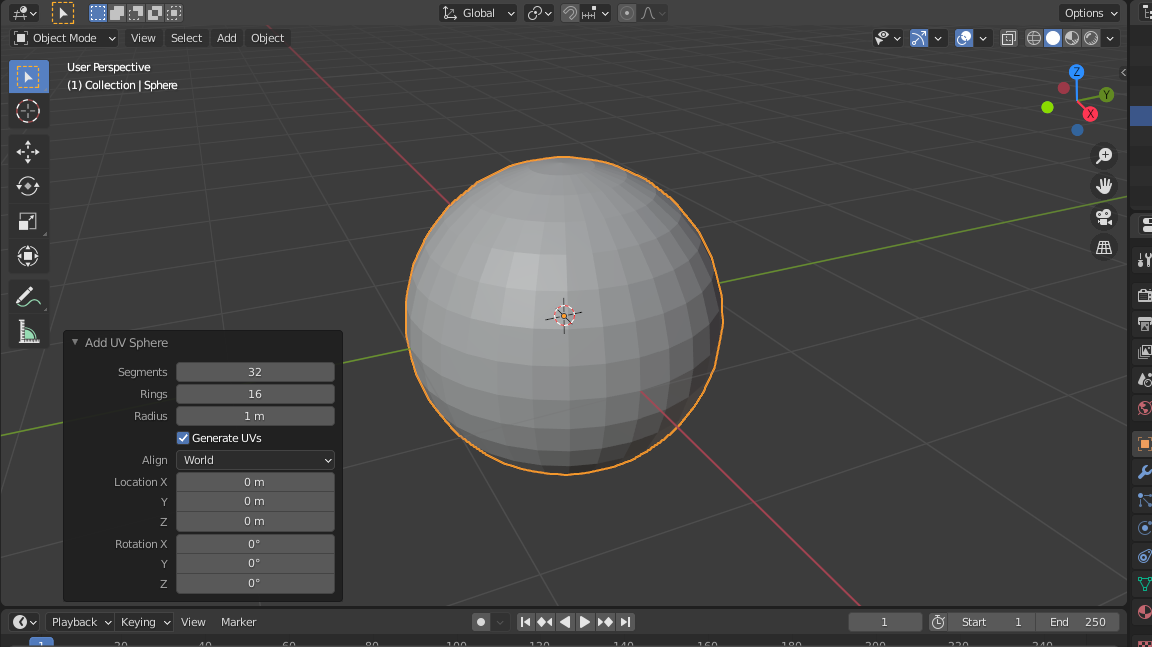Screen dimensions: 1152x647
Task: Switch to Material Preview shading
Action: tap(1072, 38)
